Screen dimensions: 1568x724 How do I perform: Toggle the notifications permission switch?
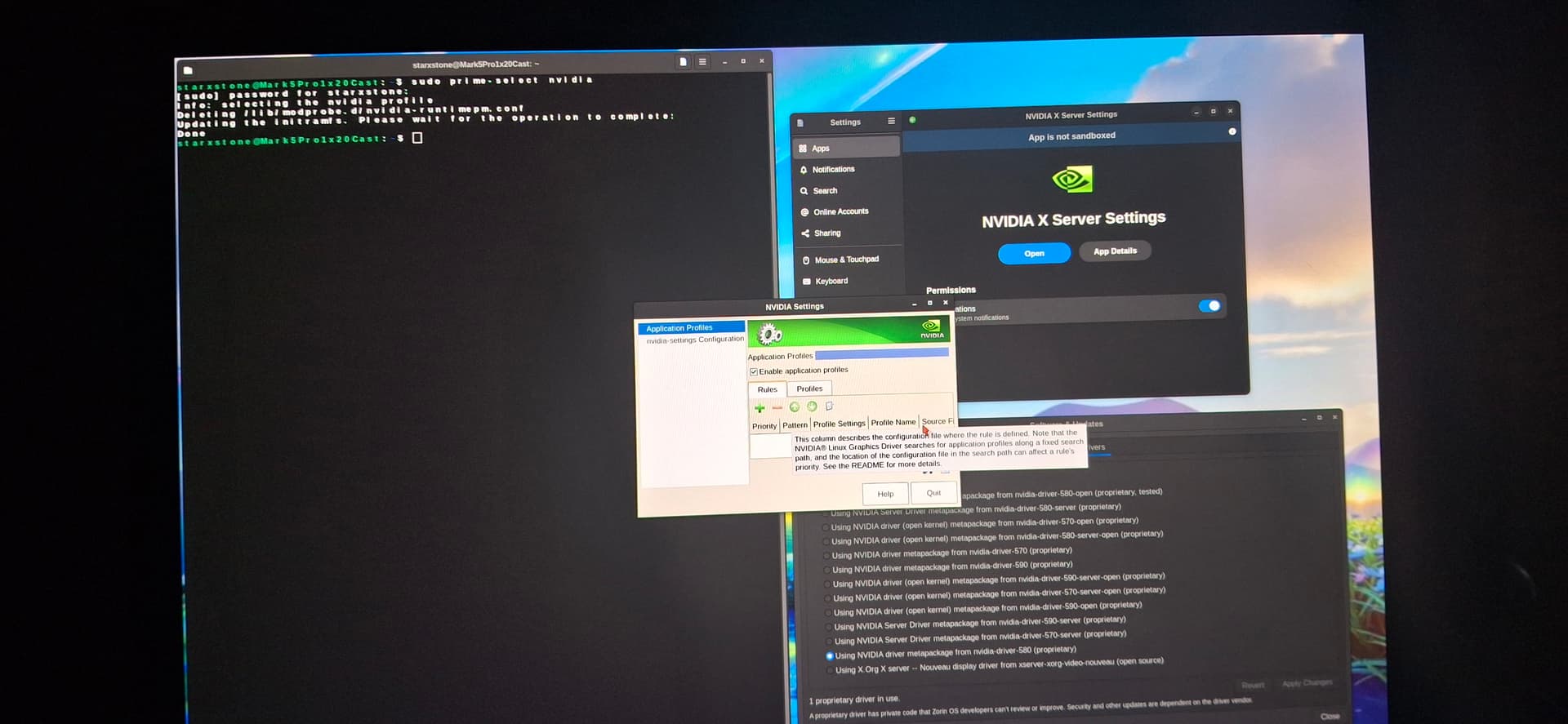[x=1209, y=306]
